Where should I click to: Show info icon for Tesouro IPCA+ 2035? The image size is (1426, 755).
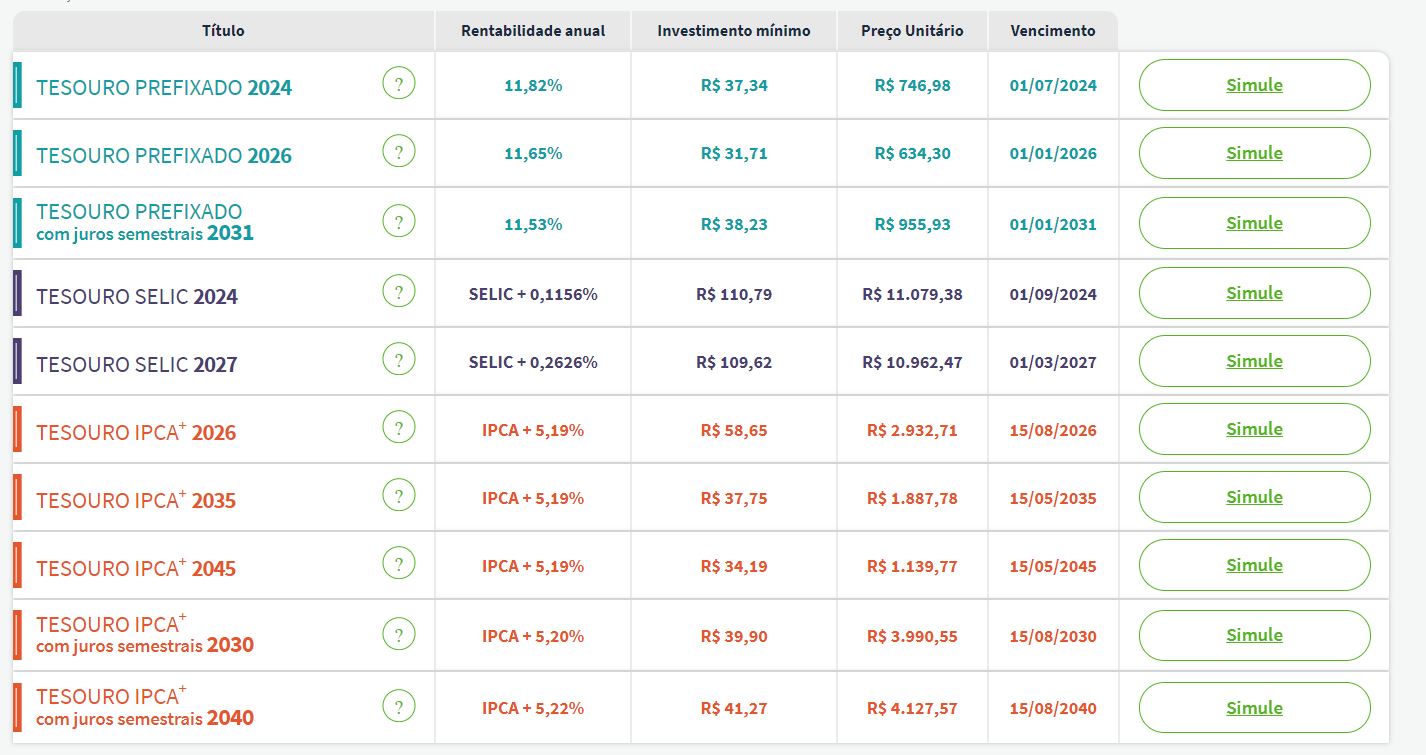pos(398,497)
